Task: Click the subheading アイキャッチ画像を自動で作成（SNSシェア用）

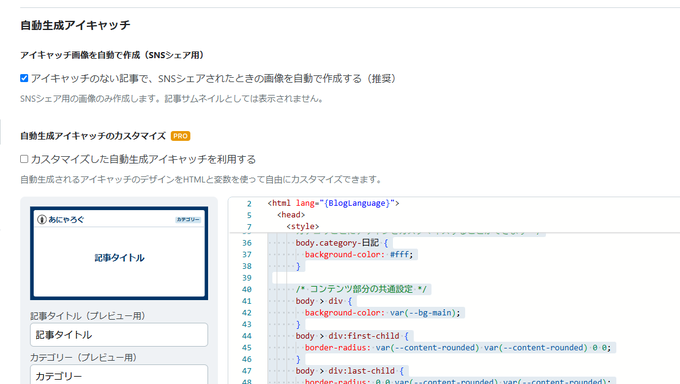Action: click(112, 55)
